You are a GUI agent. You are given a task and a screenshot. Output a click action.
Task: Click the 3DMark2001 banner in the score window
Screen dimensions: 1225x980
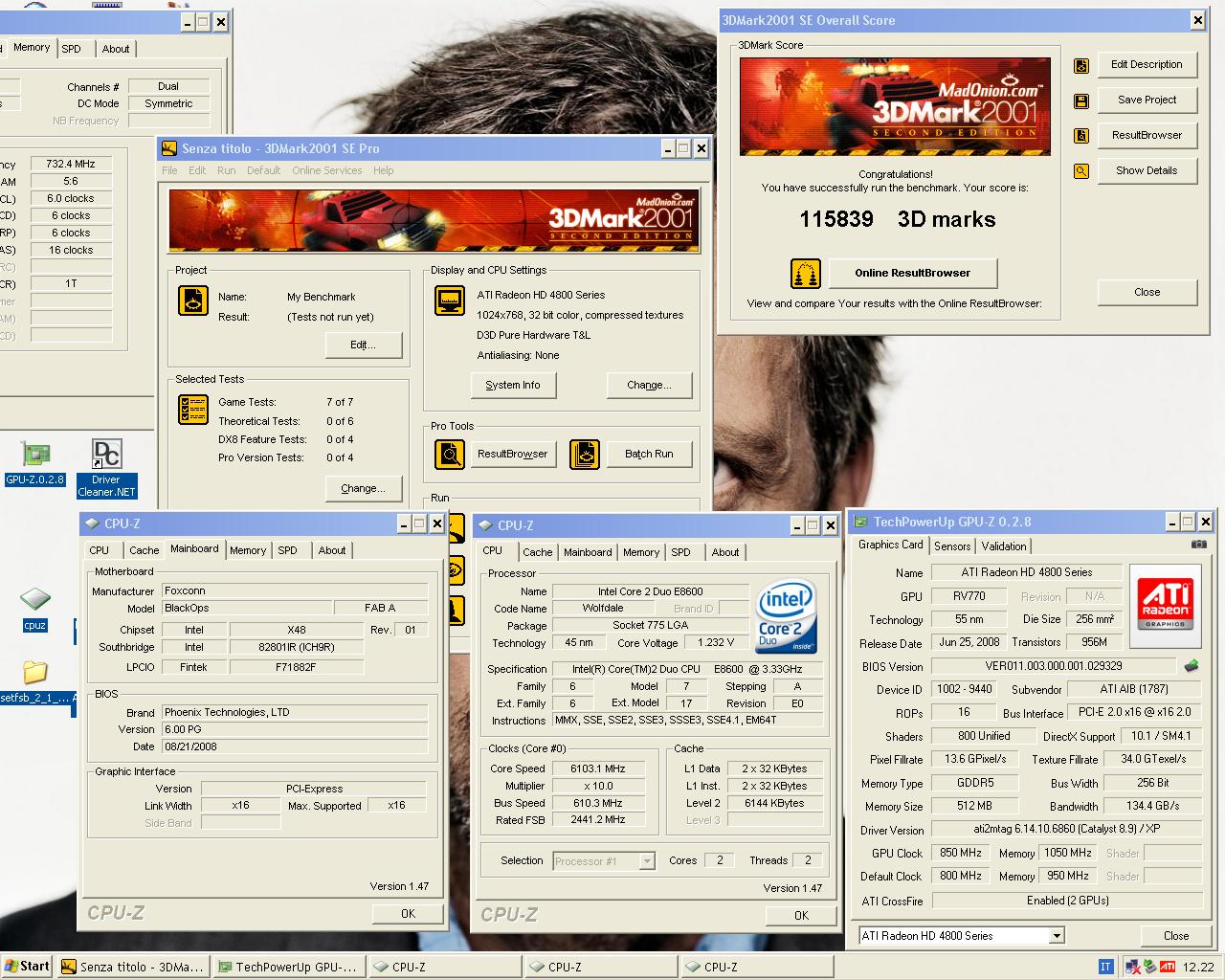(895, 106)
